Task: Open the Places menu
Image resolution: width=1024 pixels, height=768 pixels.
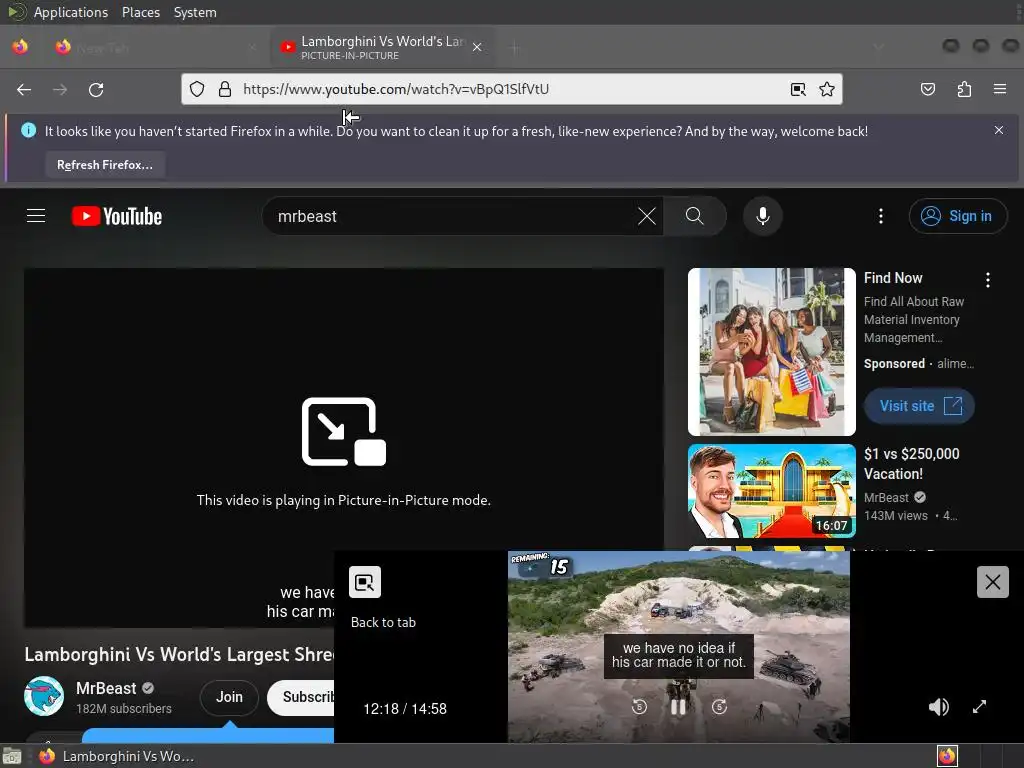Action: pos(140,12)
